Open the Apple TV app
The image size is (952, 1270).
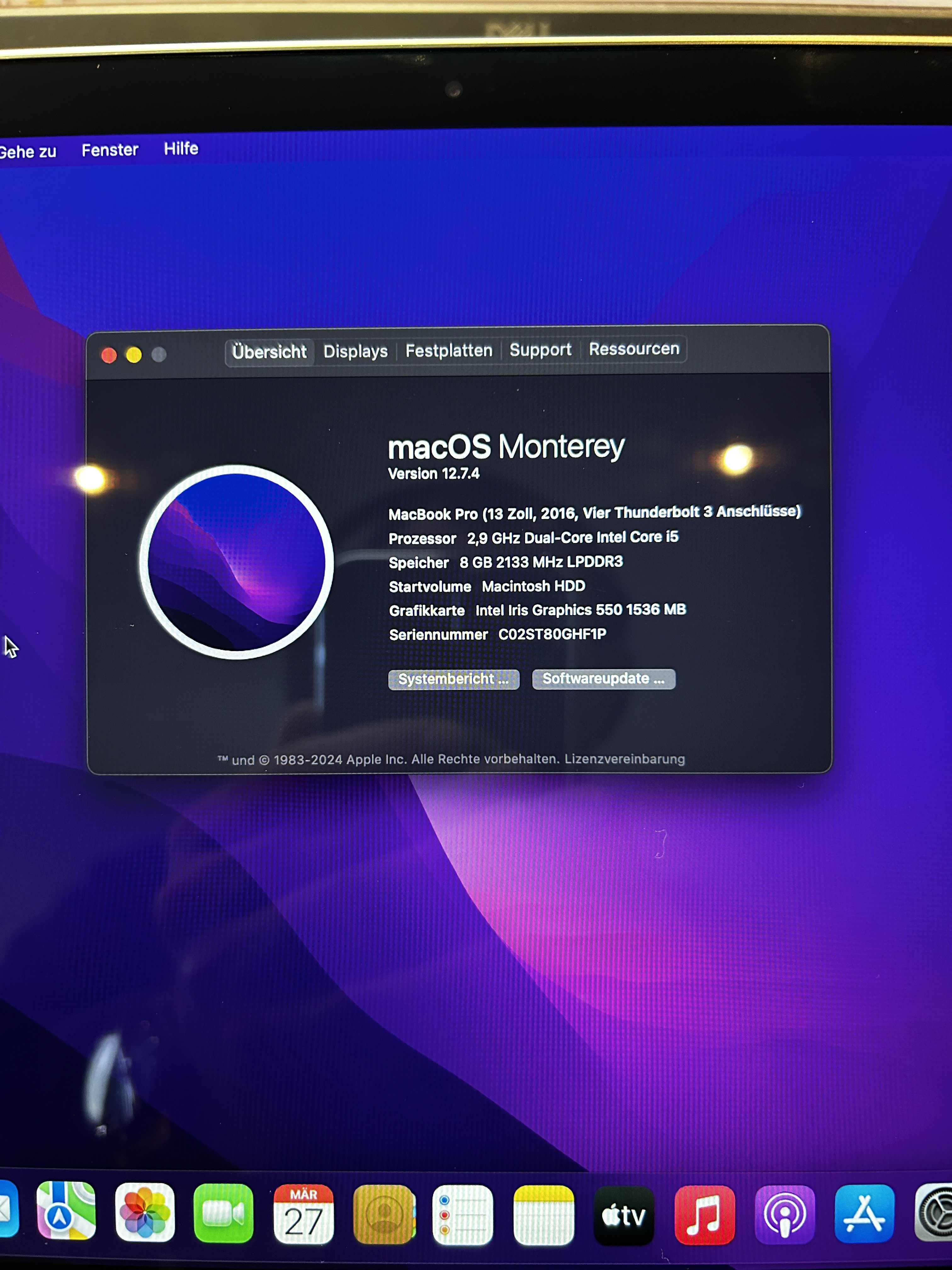[624, 1216]
